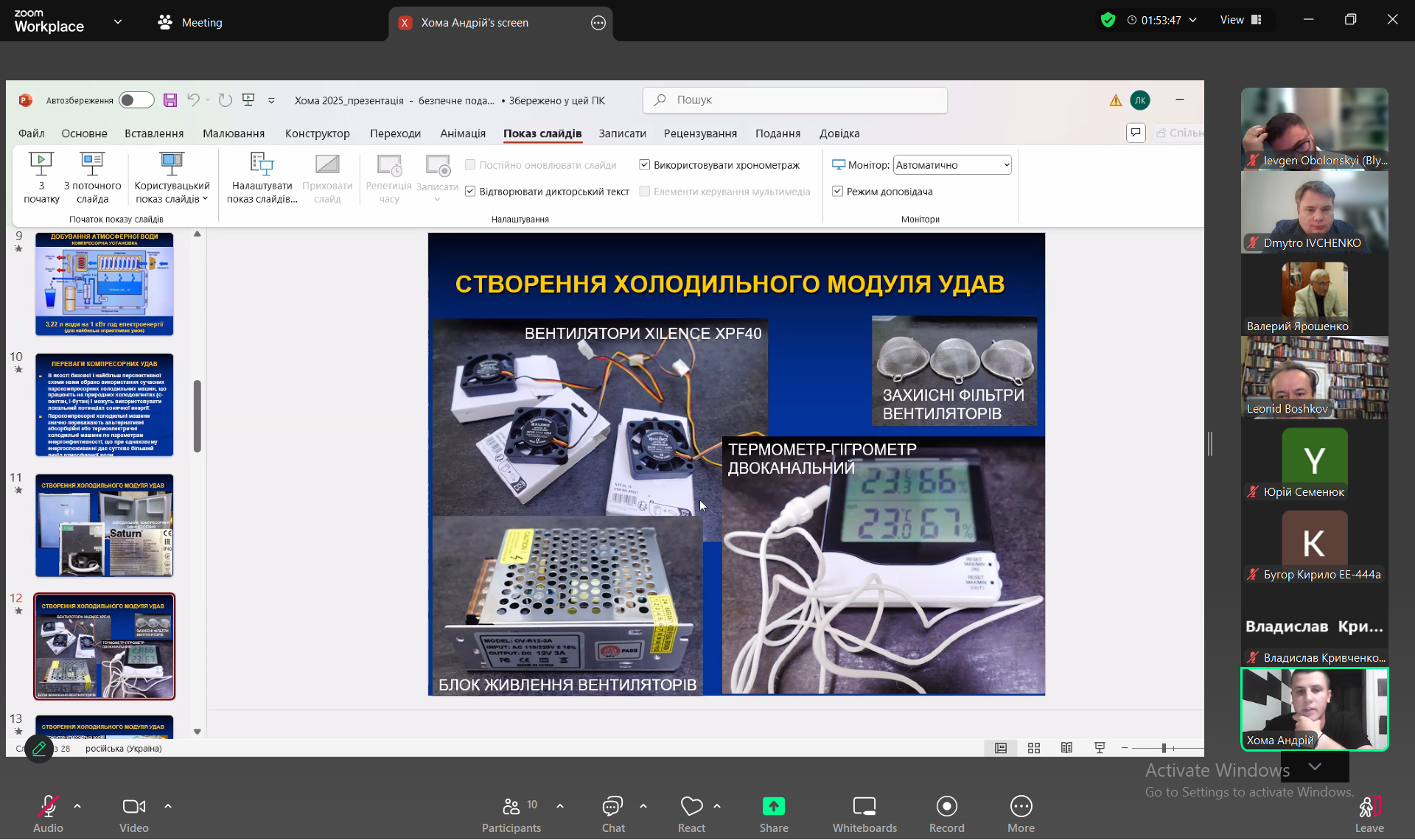Start slideshow from current slide (З поточного слайда)

[92, 178]
